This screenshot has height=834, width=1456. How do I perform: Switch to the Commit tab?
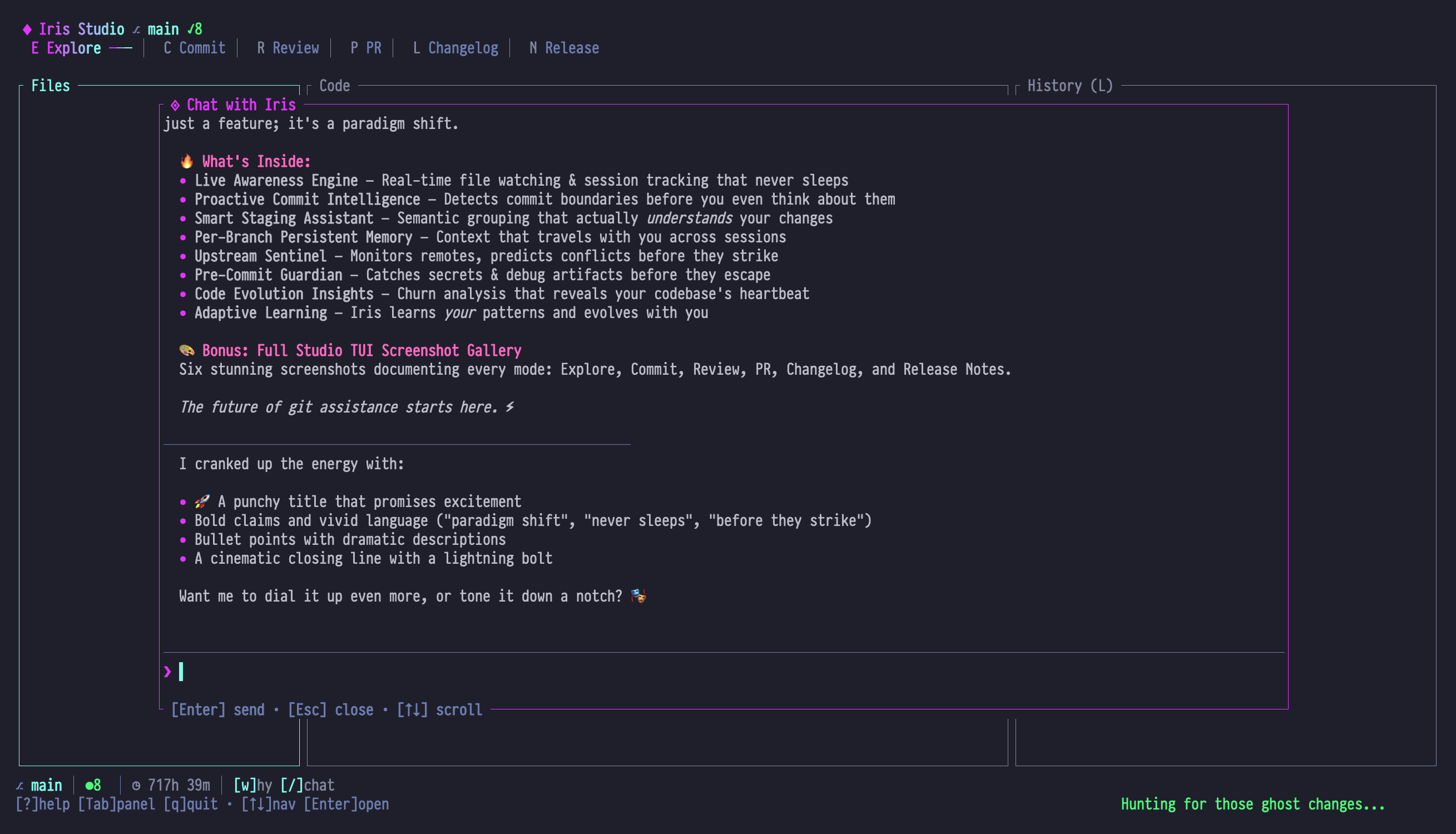point(194,48)
